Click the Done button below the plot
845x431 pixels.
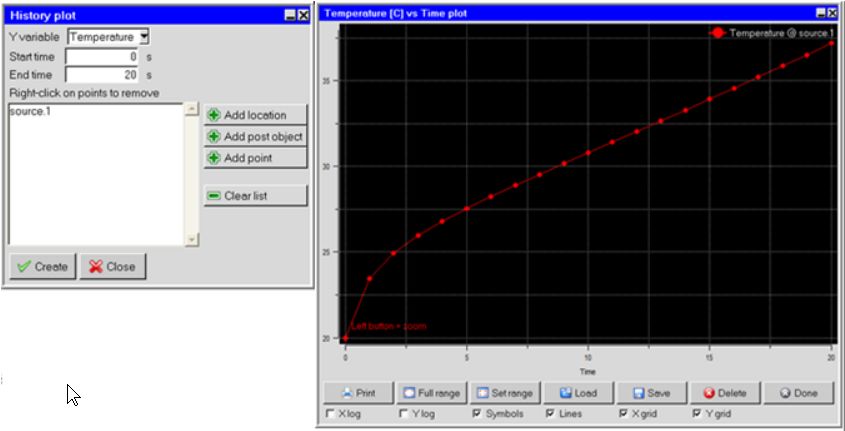click(799, 393)
